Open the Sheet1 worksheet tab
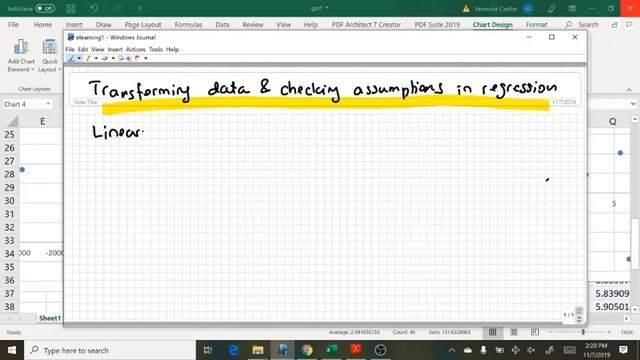Screen dimensions: 640x360 [50, 318]
